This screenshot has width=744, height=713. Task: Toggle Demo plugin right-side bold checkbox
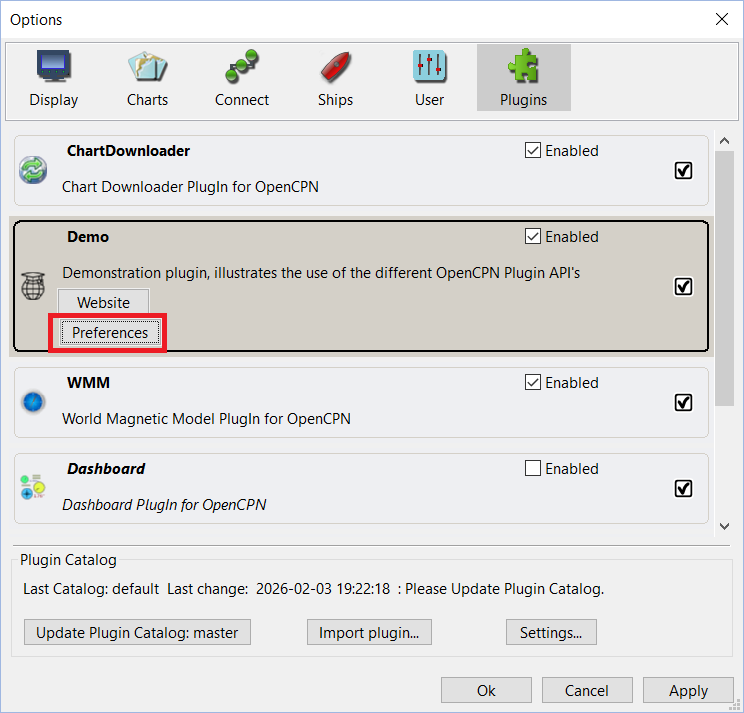click(683, 287)
